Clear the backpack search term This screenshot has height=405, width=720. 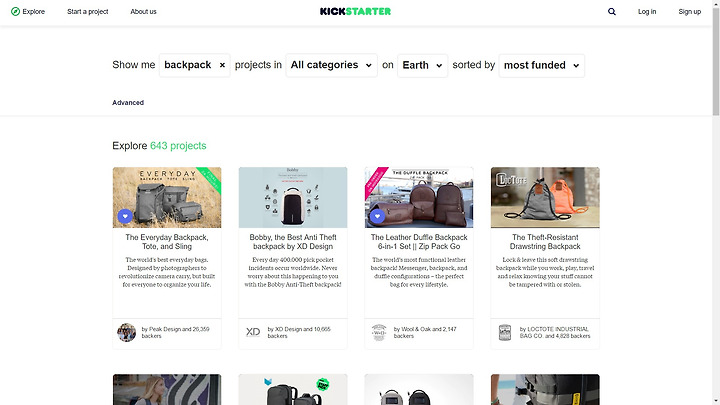(222, 65)
